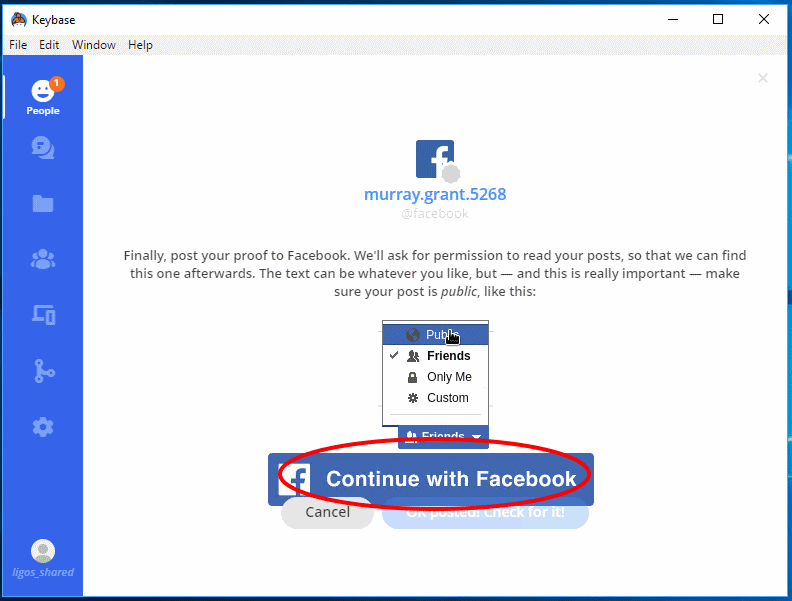The width and height of the screenshot is (792, 601).
Task: Open the People tab in sidebar
Action: coord(43,97)
